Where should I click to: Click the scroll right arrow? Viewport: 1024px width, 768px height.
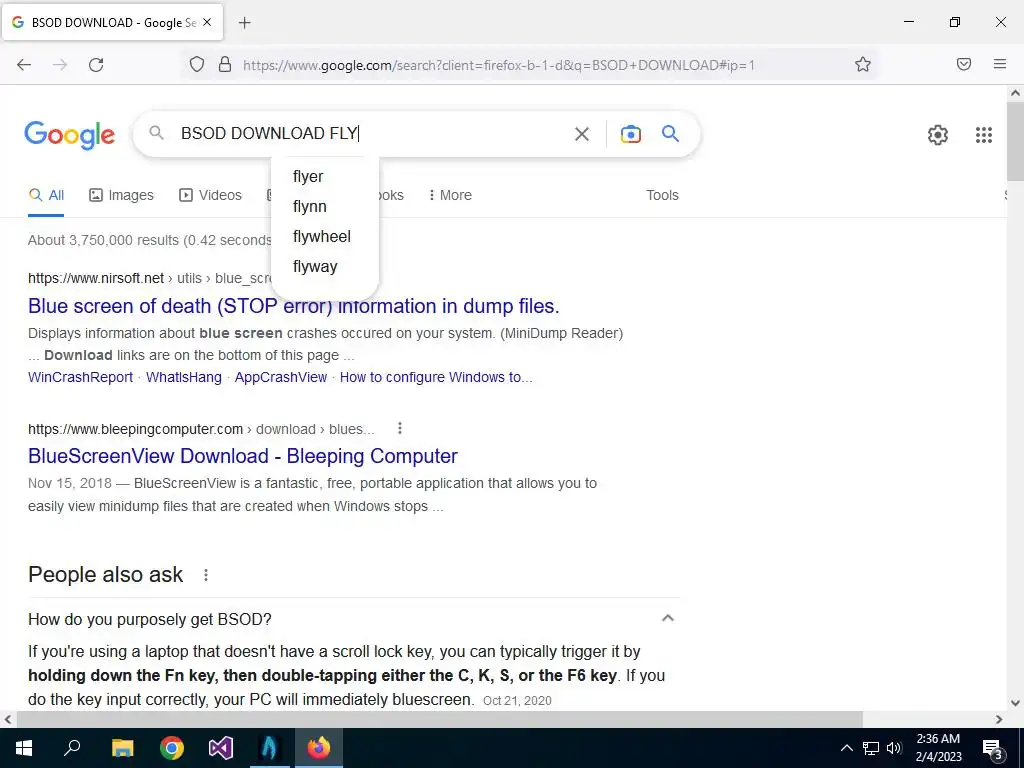(999, 719)
